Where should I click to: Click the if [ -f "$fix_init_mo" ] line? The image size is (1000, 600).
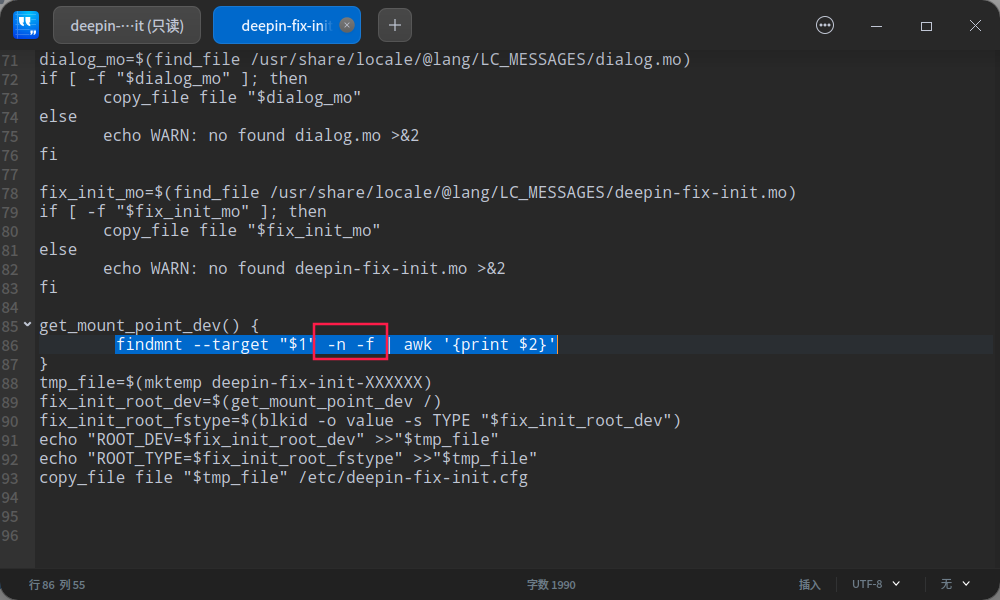pos(182,212)
